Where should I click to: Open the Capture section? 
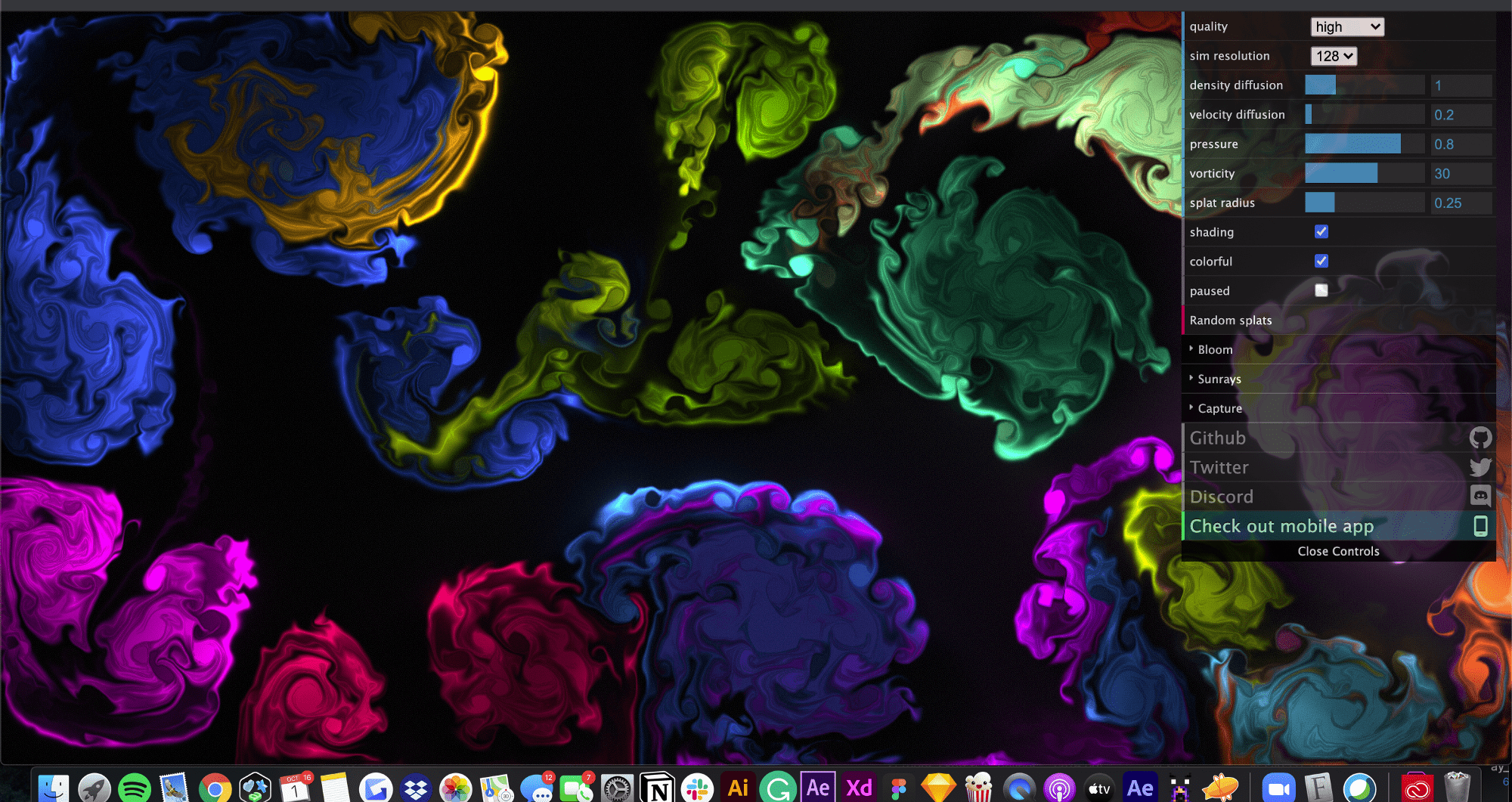pos(1219,409)
